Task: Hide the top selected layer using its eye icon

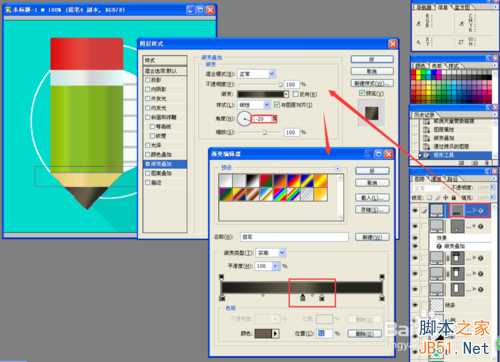Action: [415, 211]
